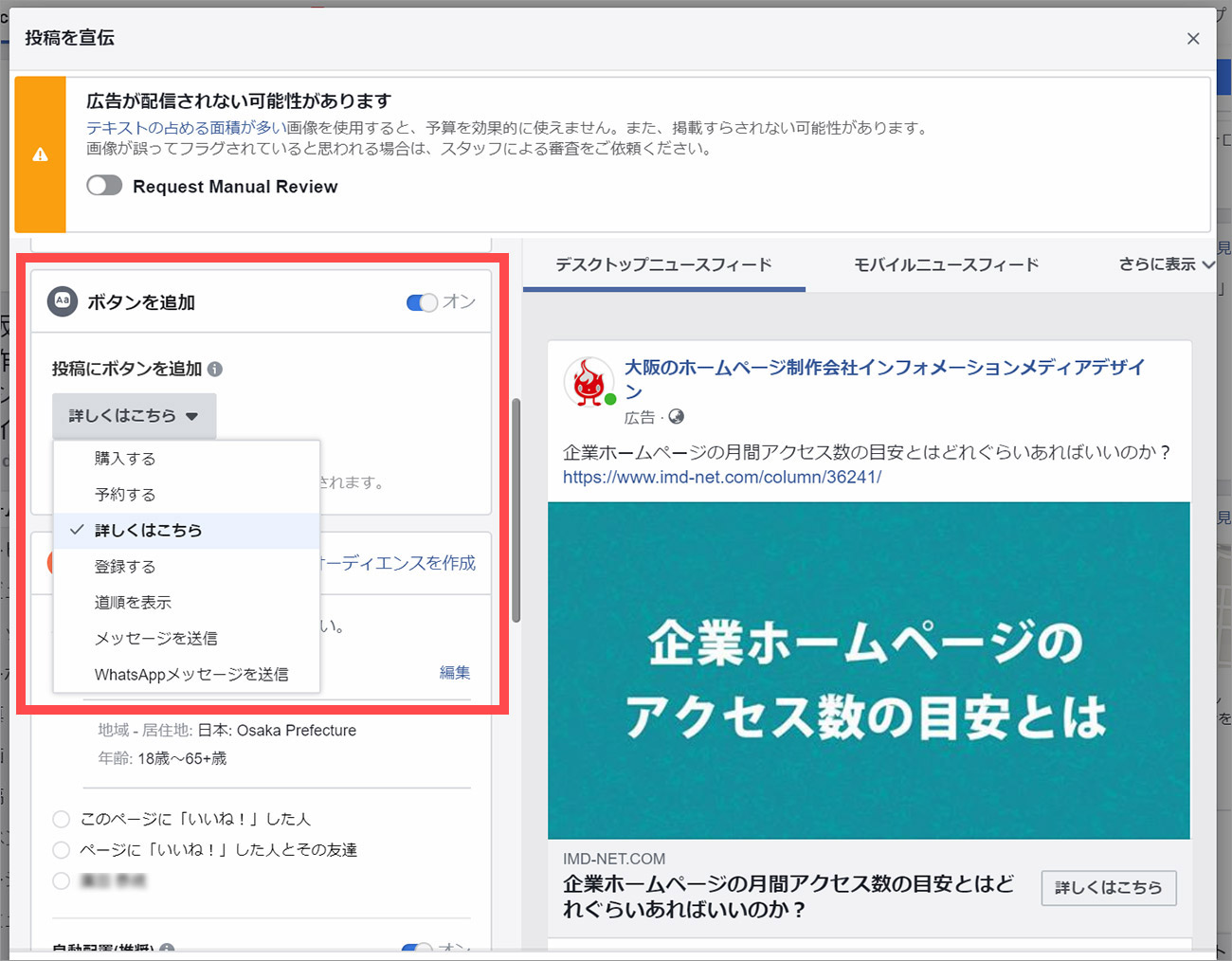
Task: Click 年齢: 18歳～65+歳 text
Action: [162, 758]
